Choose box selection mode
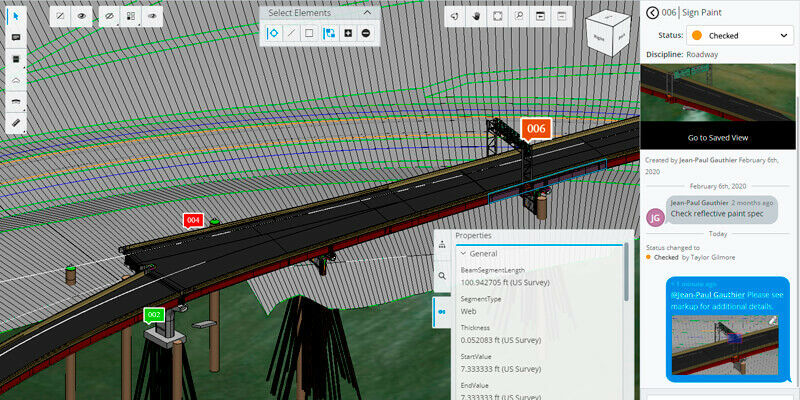Image resolution: width=800 pixels, height=400 pixels. point(309,33)
